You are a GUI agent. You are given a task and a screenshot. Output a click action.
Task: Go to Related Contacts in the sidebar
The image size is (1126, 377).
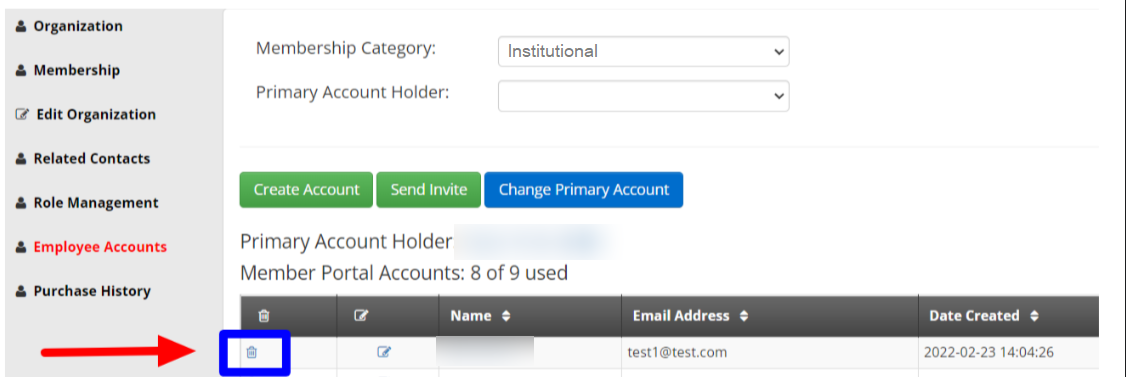point(92,159)
